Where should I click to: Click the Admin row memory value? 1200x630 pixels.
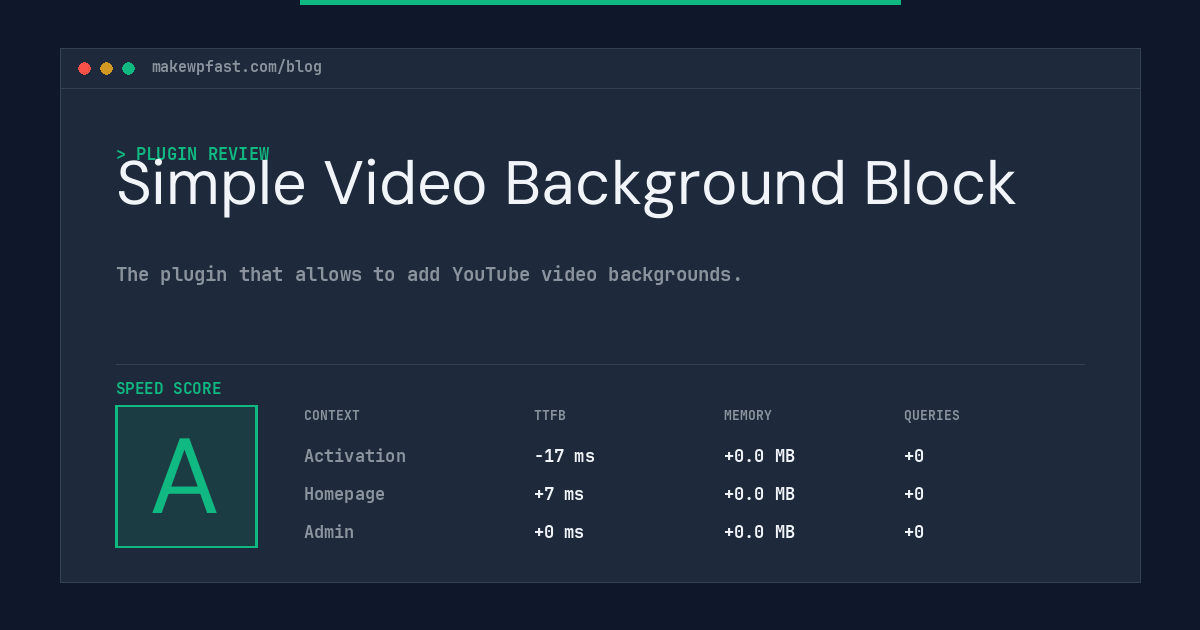click(759, 532)
